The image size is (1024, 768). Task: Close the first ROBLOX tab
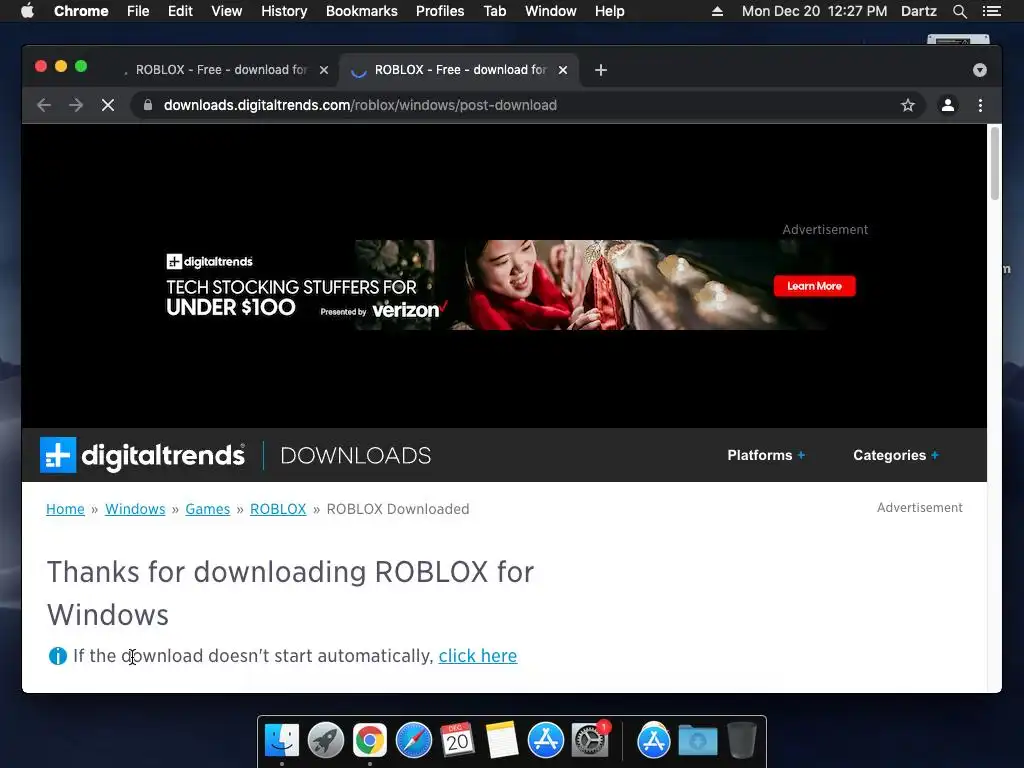324,70
